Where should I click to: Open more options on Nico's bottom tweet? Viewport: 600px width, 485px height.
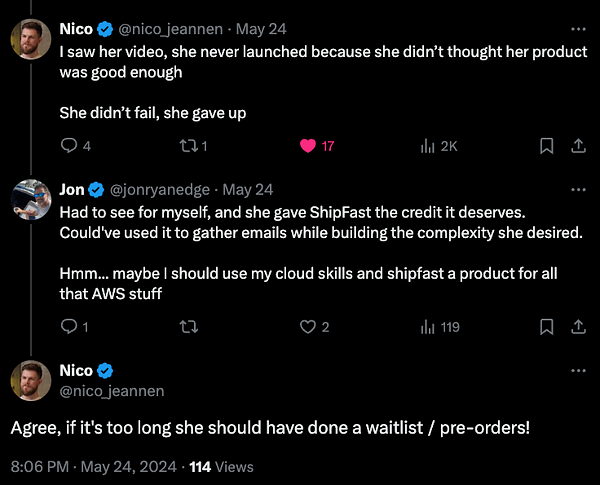[x=577, y=371]
